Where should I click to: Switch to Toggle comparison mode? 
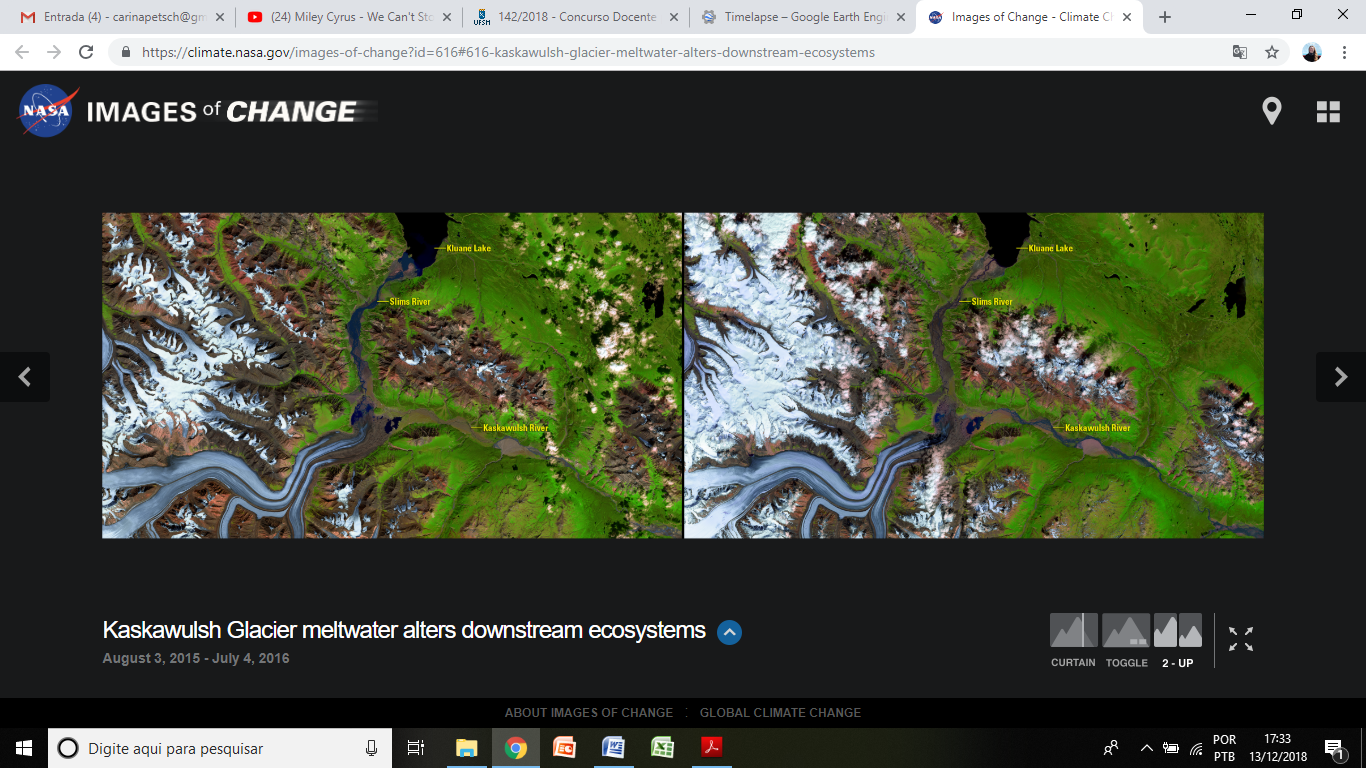click(1126, 631)
